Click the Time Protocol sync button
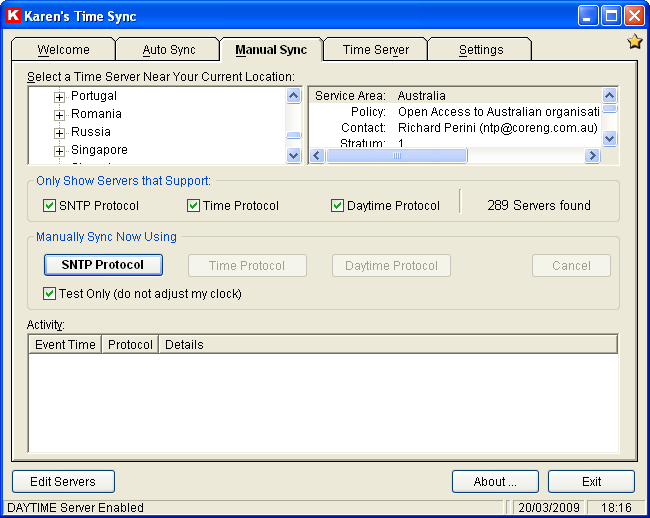 tap(247, 265)
